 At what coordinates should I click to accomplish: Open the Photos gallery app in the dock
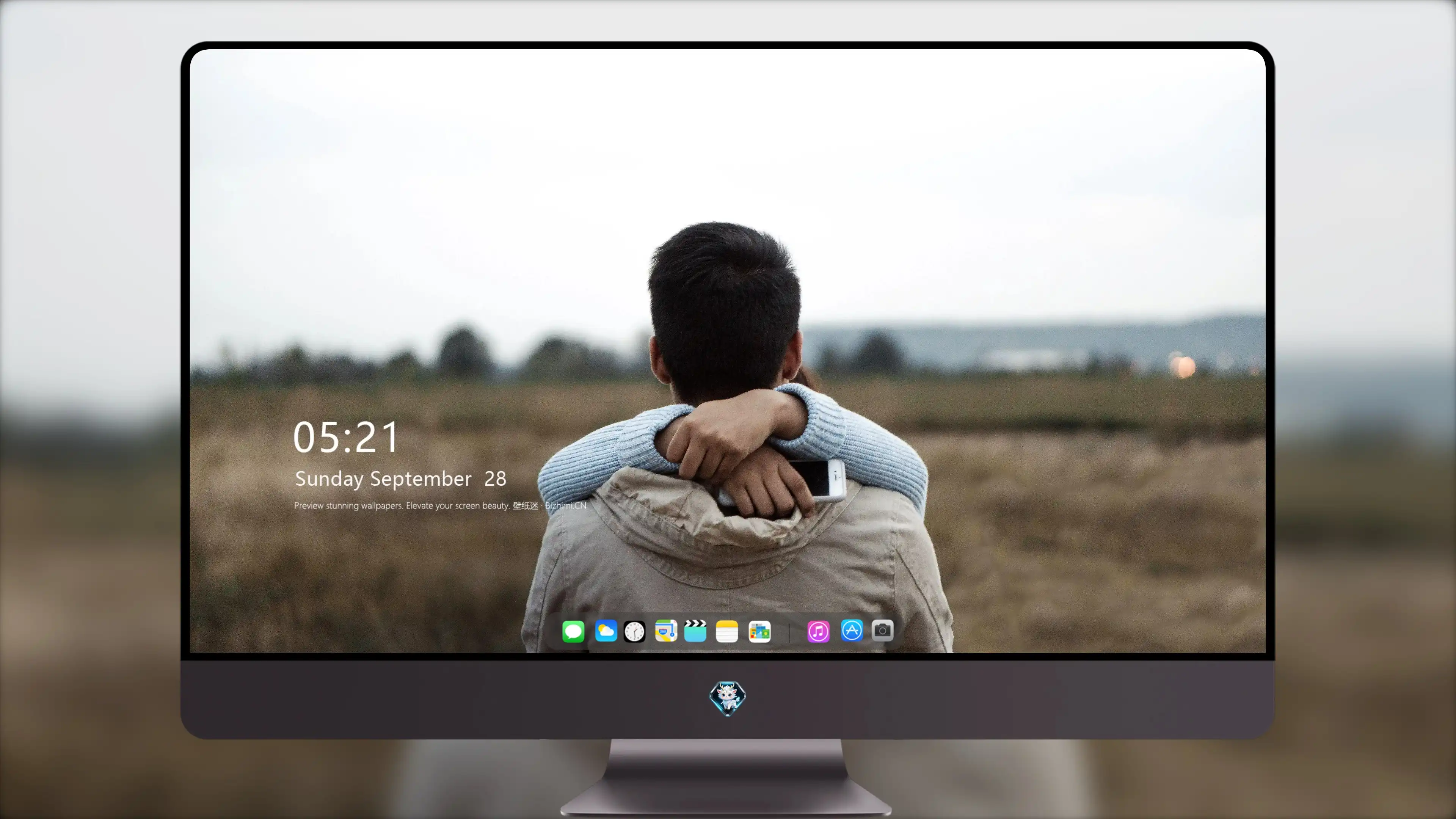tap(759, 631)
